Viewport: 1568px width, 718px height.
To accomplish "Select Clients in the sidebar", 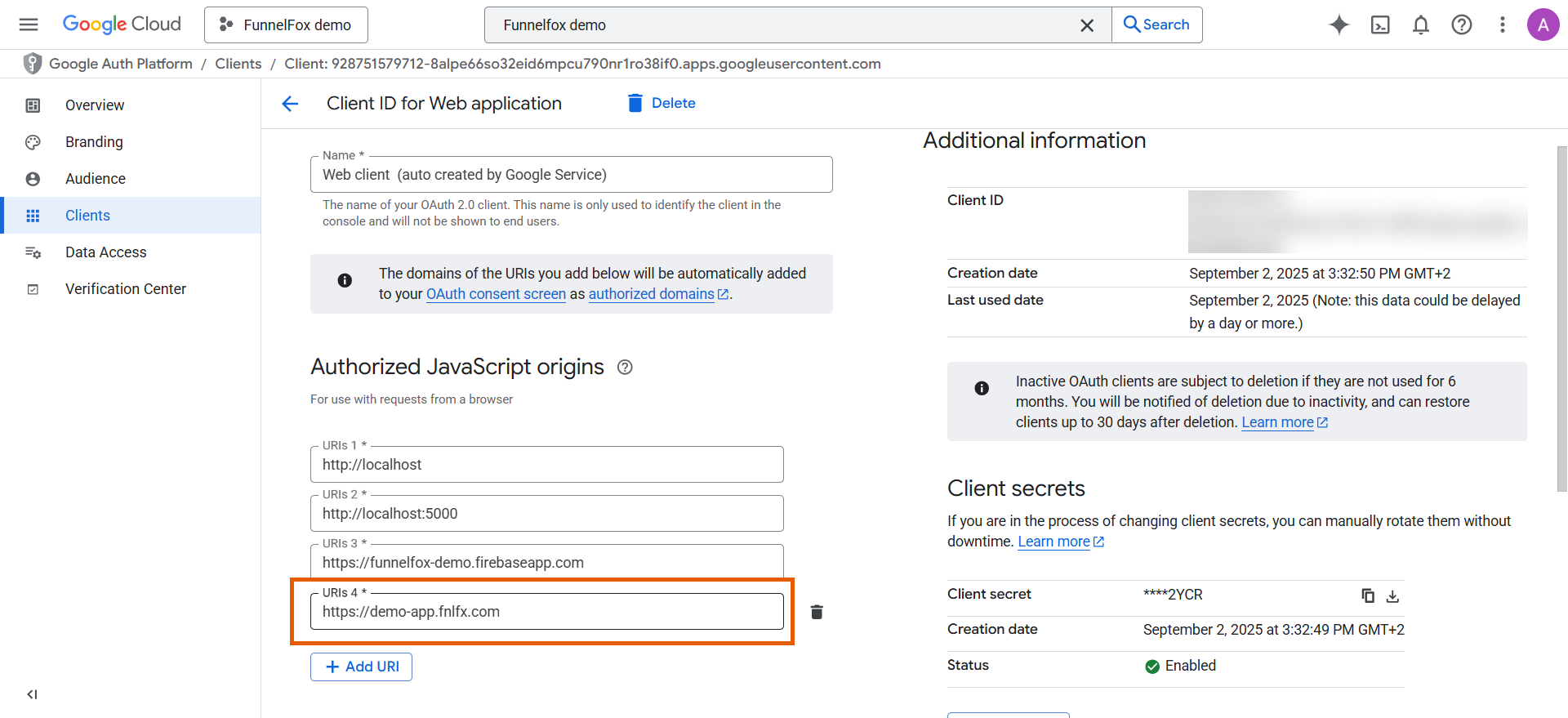I will coord(131,215).
